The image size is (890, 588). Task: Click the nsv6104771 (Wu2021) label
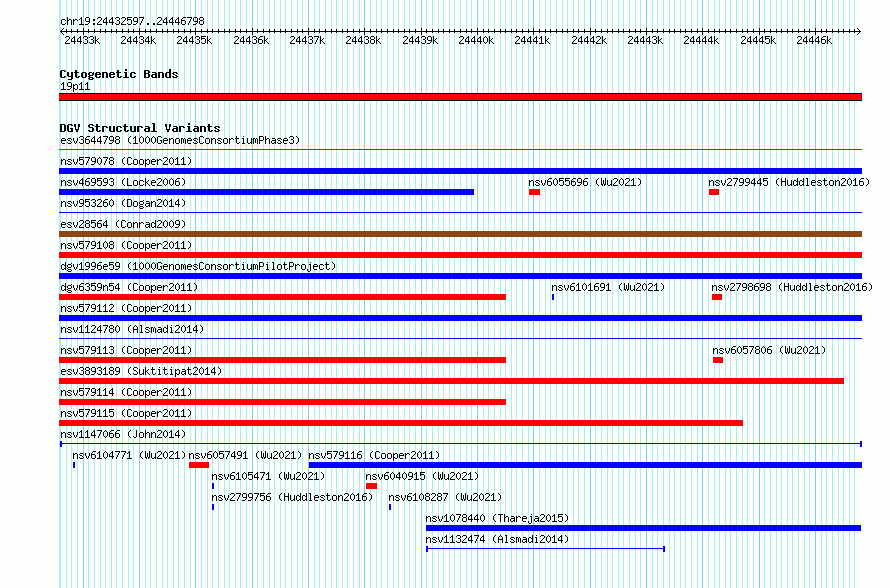pos(129,455)
